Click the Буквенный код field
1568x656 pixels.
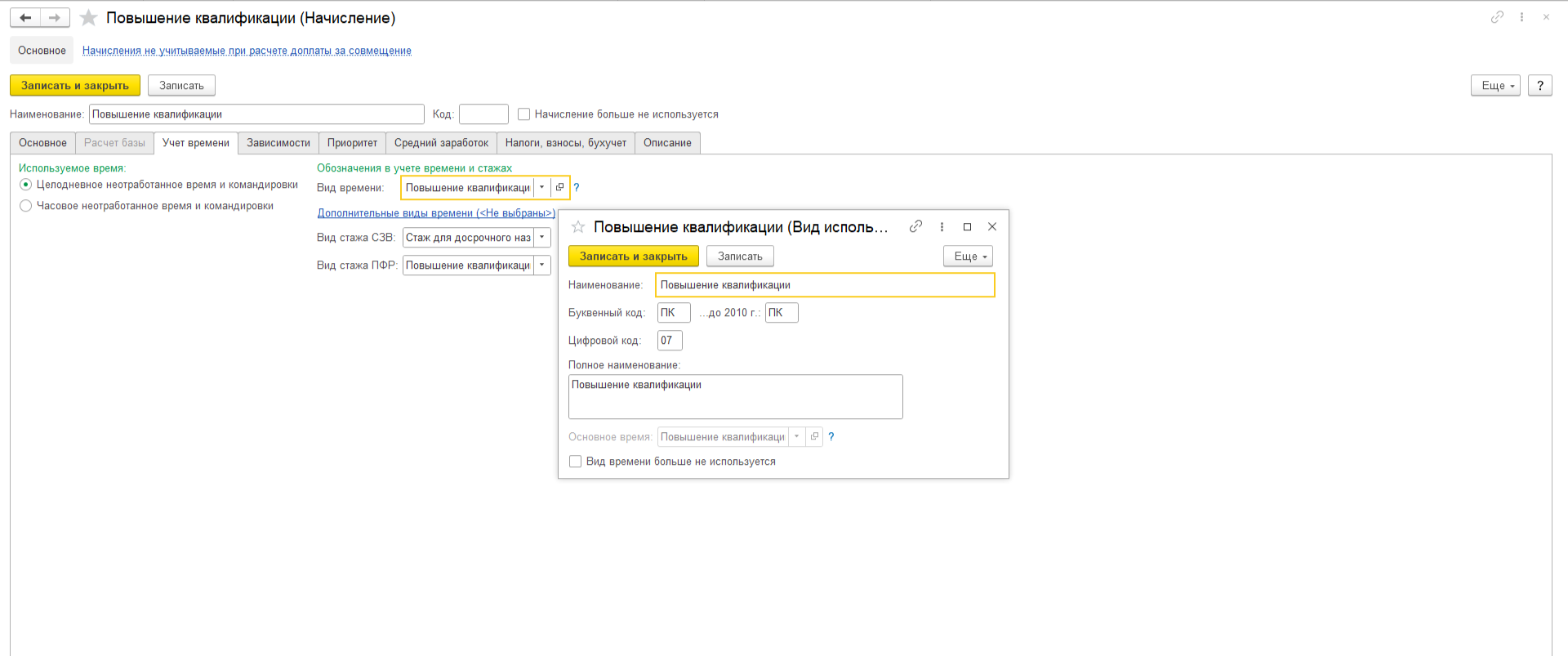click(674, 313)
